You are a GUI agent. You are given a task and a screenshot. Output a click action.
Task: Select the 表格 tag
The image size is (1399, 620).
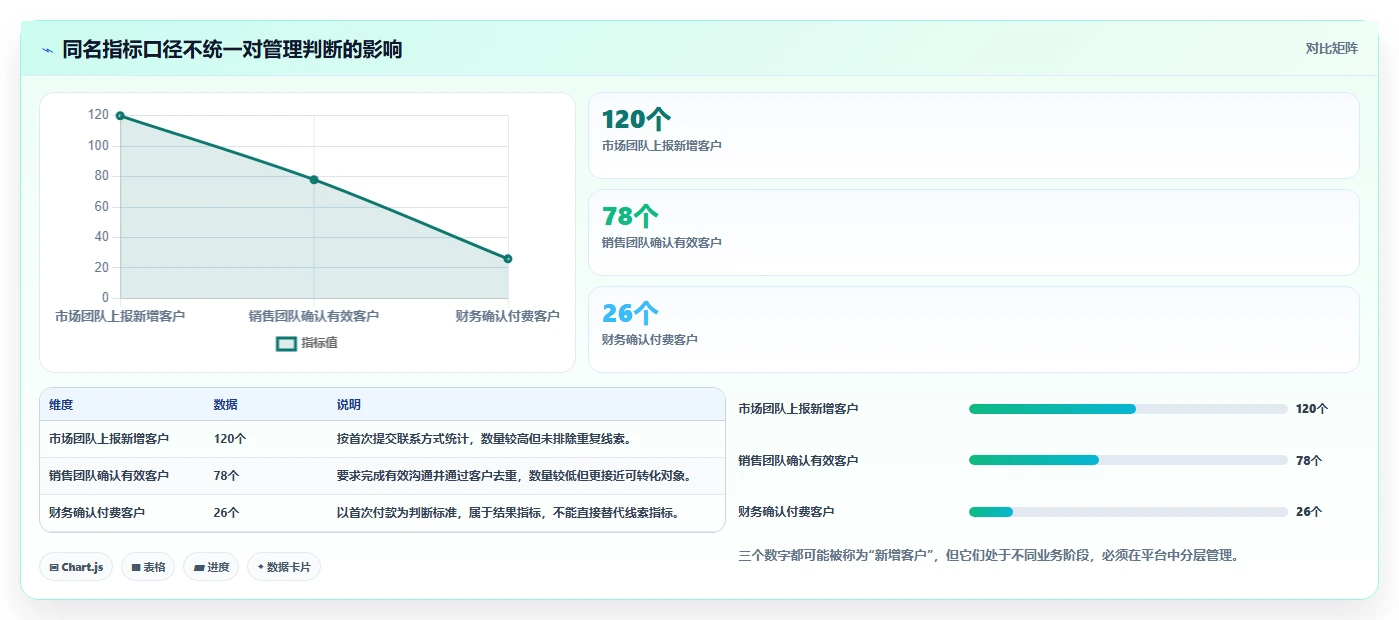click(x=148, y=567)
